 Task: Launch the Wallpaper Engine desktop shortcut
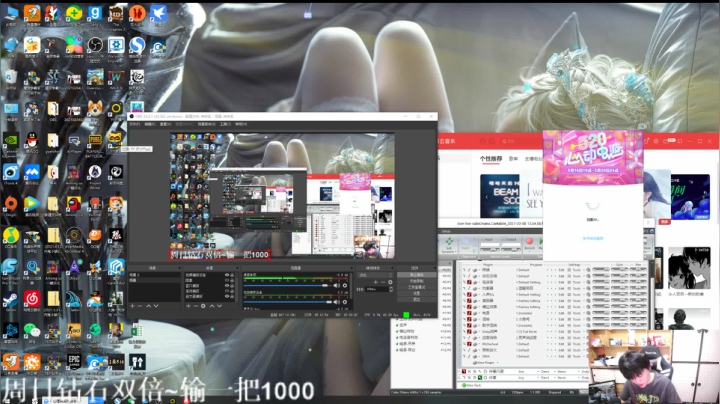tap(116, 45)
